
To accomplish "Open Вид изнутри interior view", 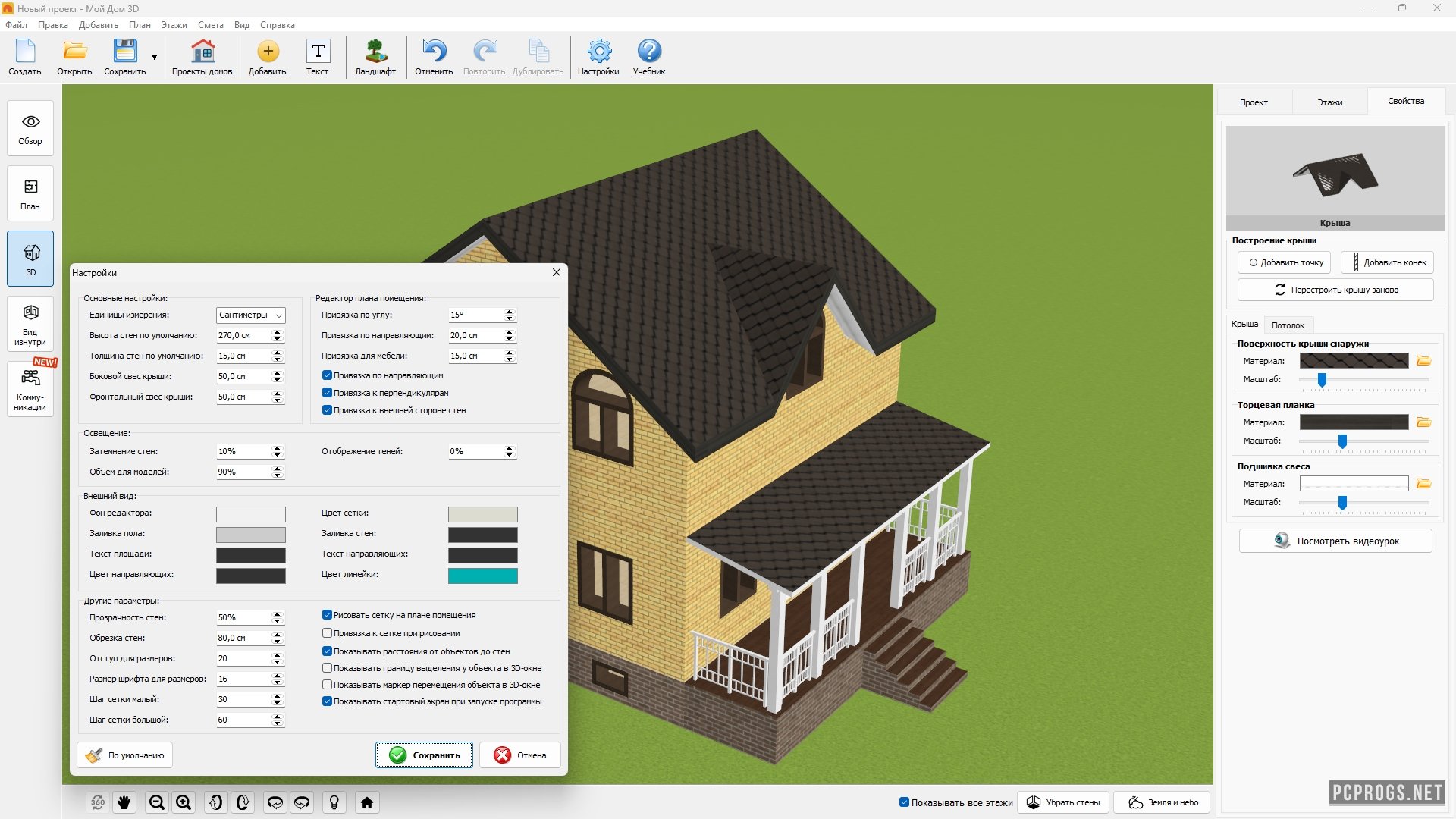I will pos(30,325).
